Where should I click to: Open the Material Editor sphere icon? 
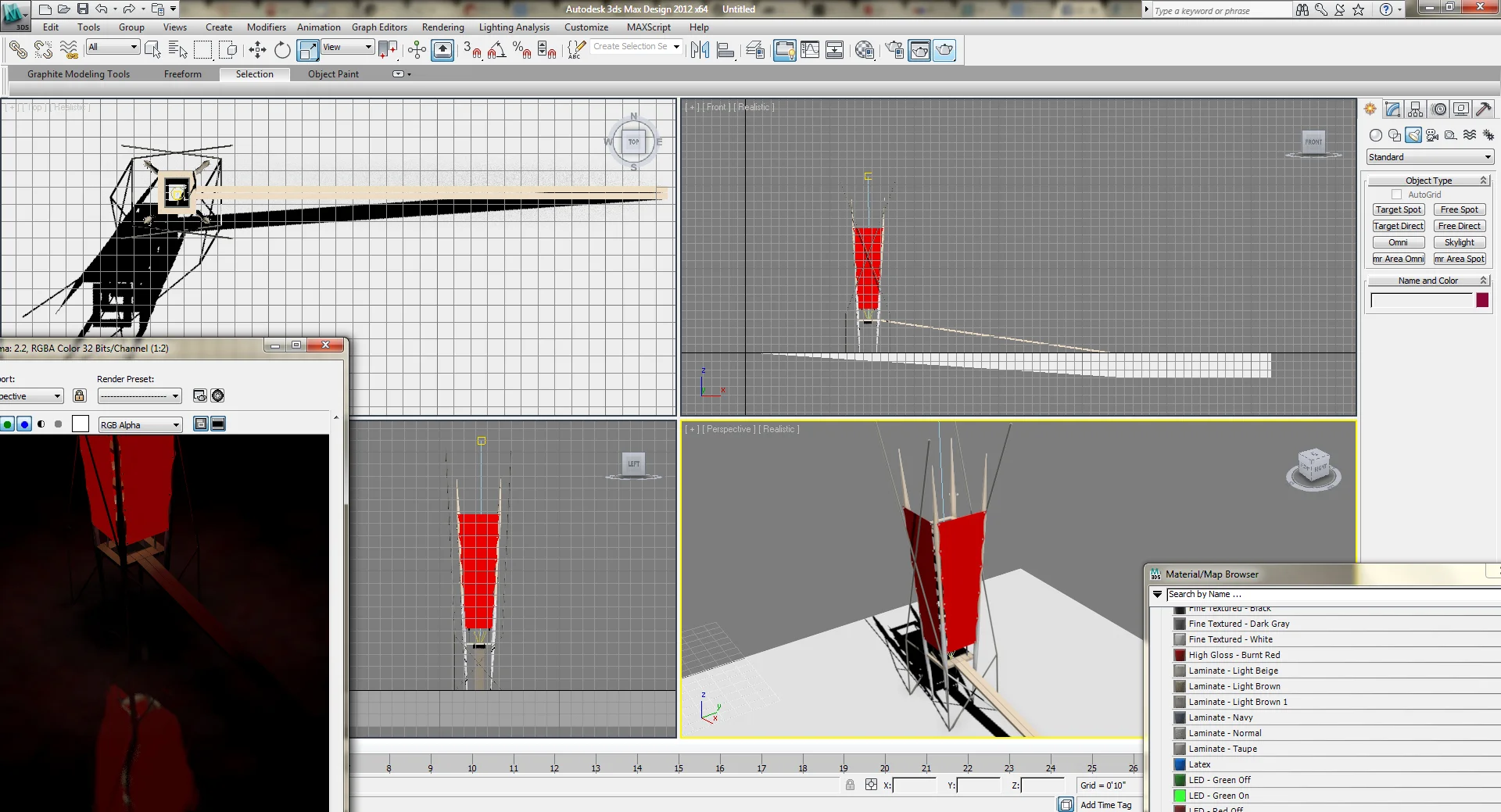point(864,50)
